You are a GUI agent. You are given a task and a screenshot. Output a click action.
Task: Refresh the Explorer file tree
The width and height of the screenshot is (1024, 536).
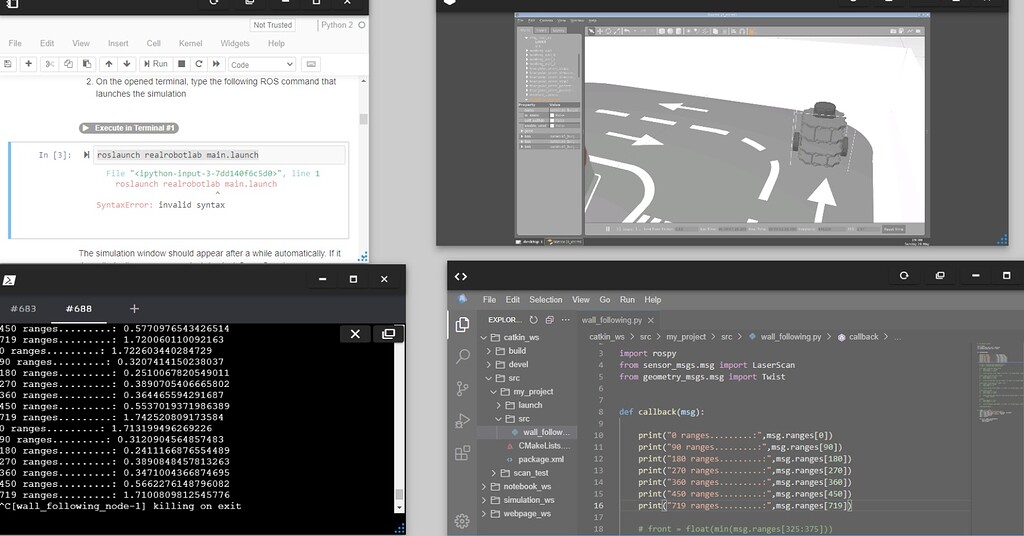point(534,320)
